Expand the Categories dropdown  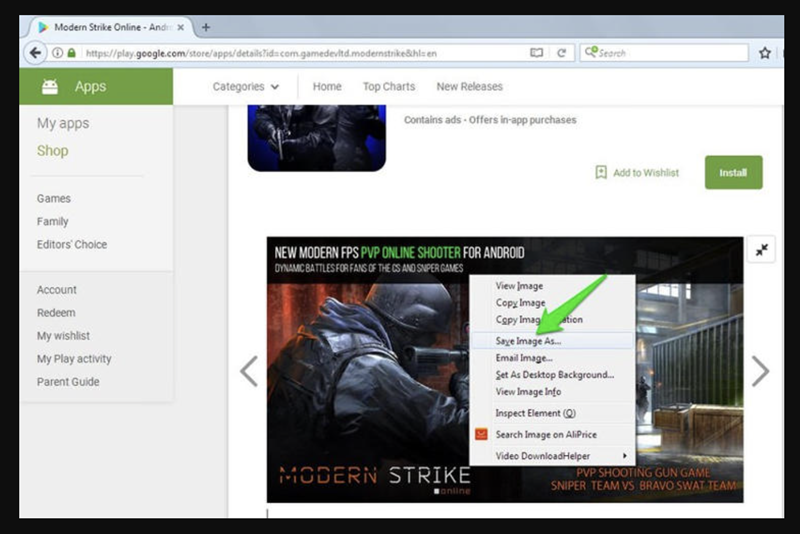tap(246, 87)
